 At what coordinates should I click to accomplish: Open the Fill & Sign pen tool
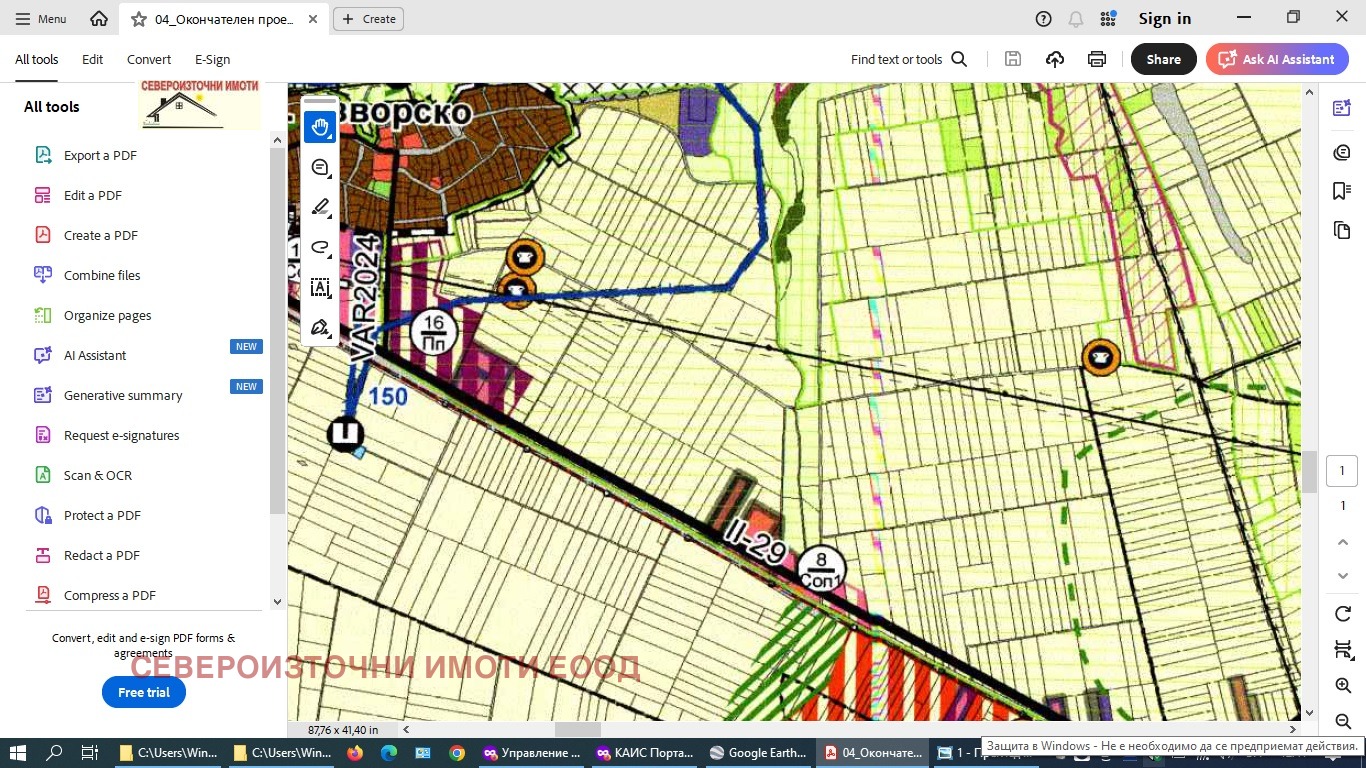pyautogui.click(x=320, y=327)
